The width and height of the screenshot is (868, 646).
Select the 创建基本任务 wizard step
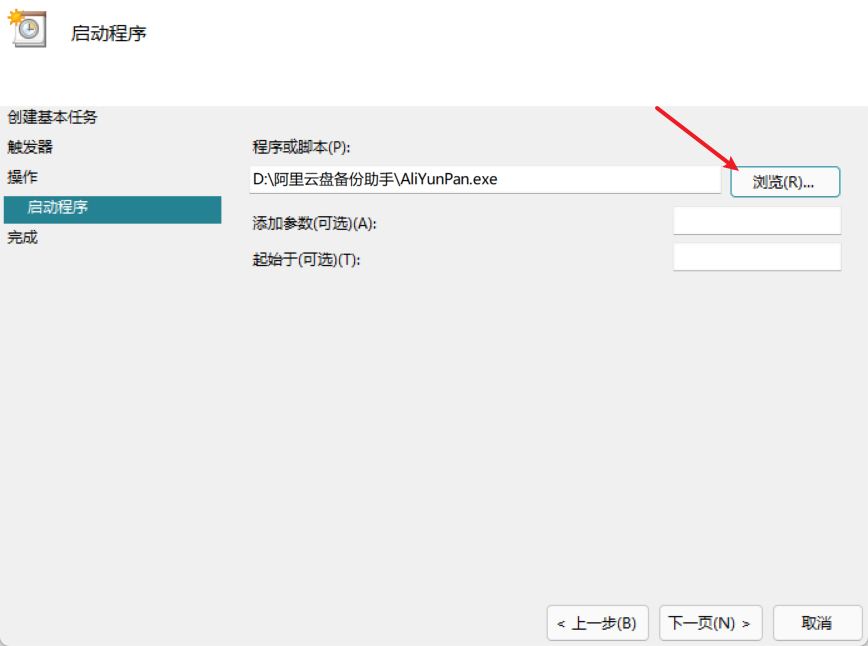tap(52, 117)
